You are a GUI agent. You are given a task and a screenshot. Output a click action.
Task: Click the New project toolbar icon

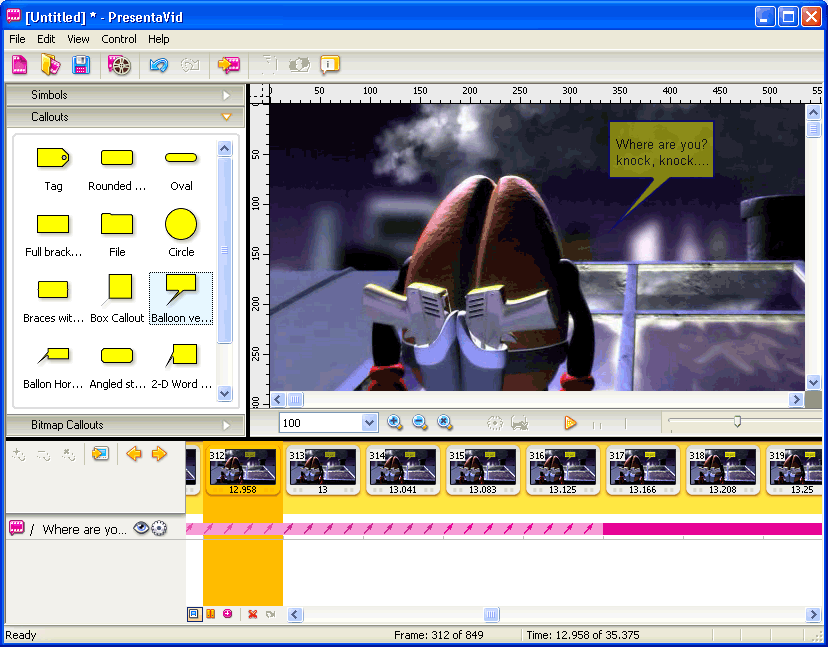point(20,65)
